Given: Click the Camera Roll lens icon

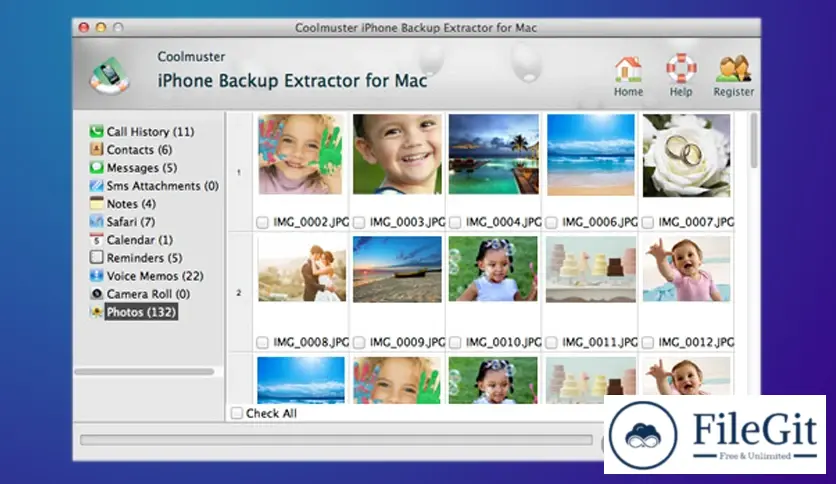Looking at the screenshot, I should [x=97, y=294].
